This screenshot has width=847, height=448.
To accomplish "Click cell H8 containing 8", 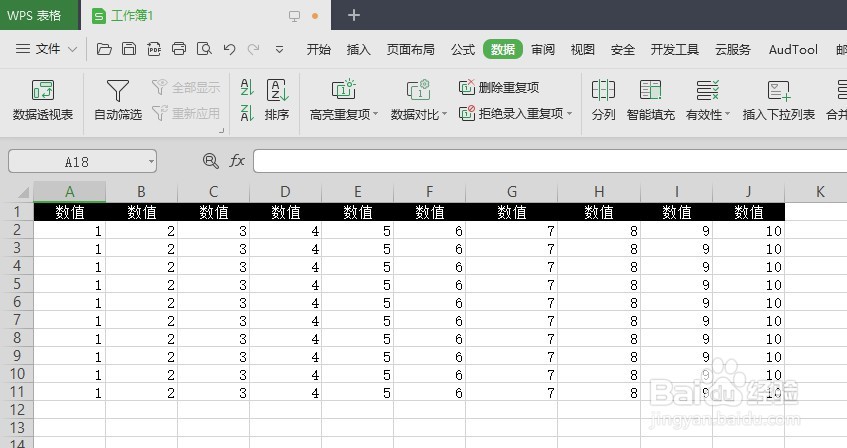I will pyautogui.click(x=599, y=339).
